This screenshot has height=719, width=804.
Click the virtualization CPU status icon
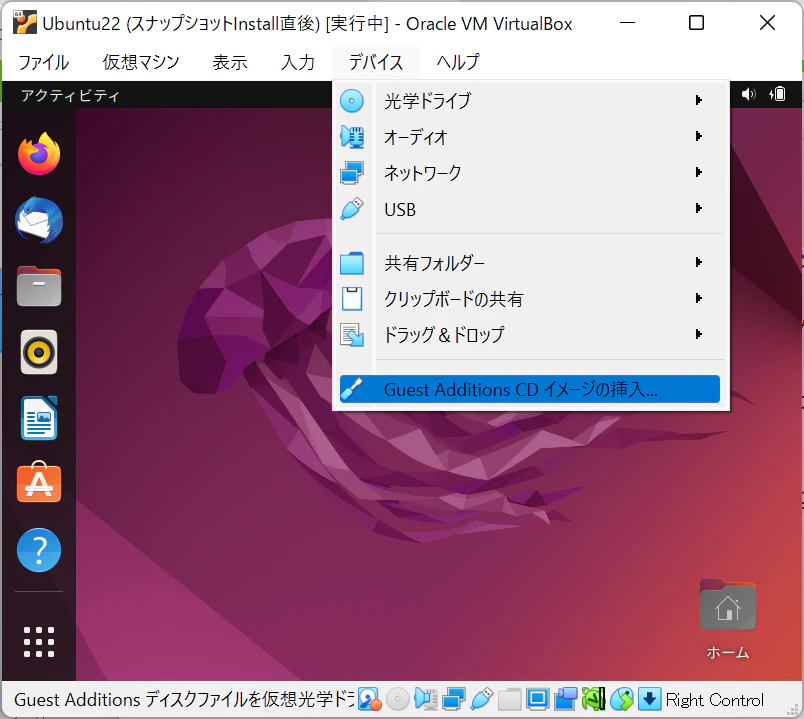593,699
